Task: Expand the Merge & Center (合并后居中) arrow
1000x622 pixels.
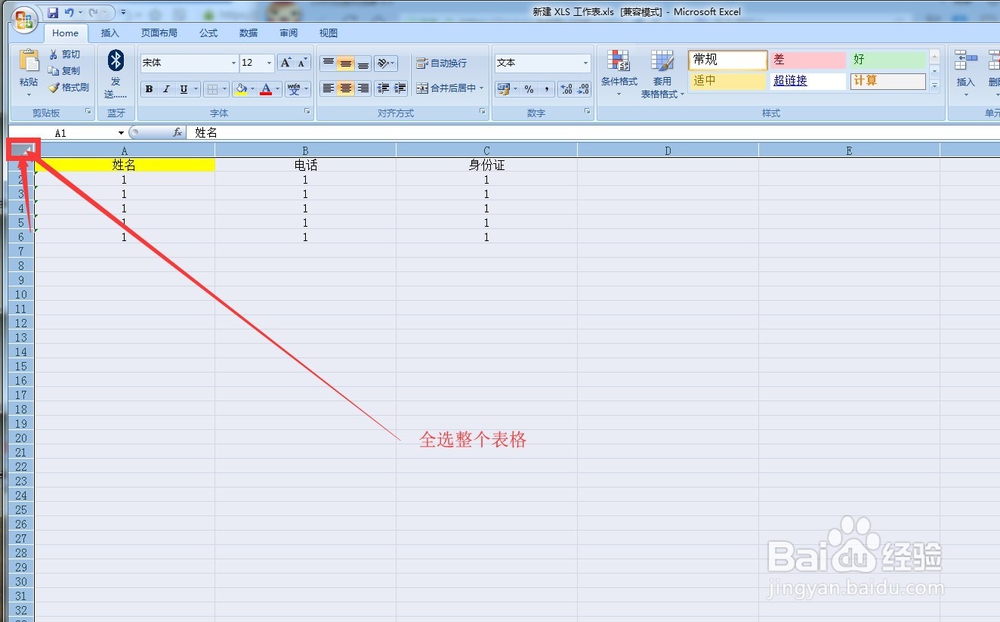Action: click(482, 88)
